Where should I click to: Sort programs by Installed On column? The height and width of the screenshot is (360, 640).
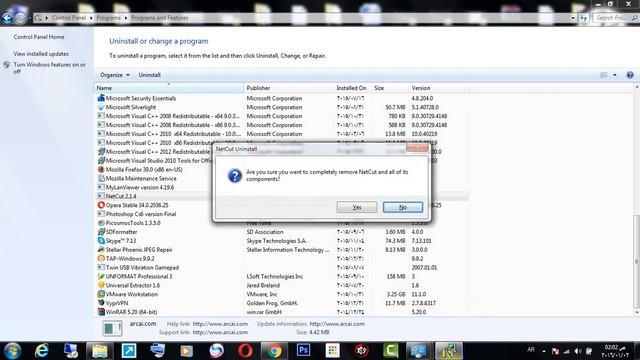click(x=353, y=88)
